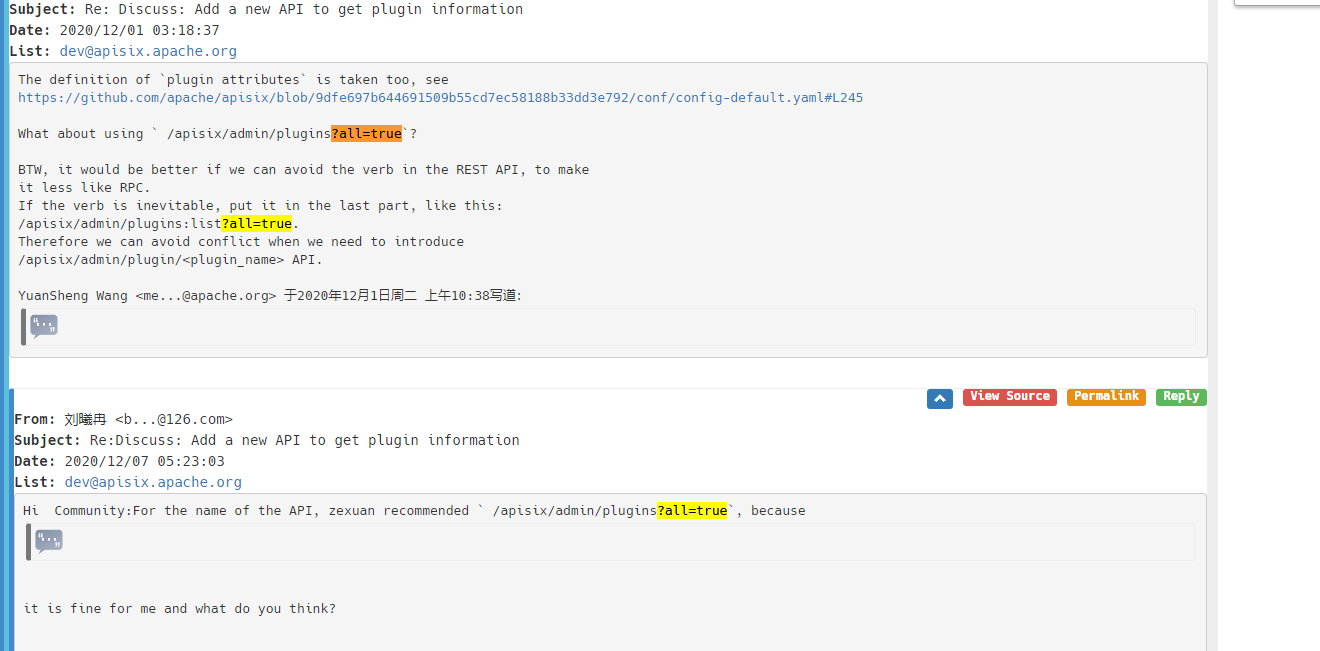Click the line '/apisix/admin/plugin/<plugin_name> API.'
Viewport: 1320px width, 651px height.
(x=170, y=260)
